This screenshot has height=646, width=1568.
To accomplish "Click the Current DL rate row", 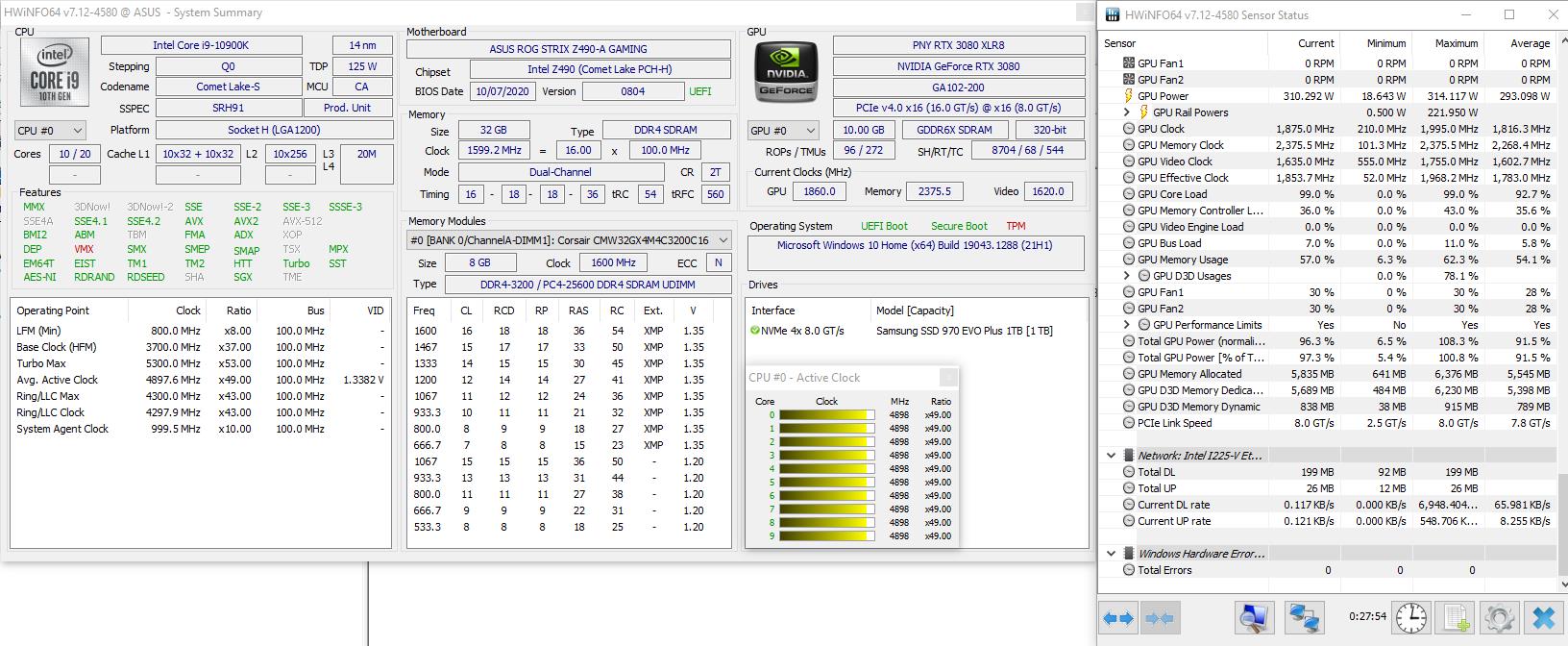I will 1328,505.
